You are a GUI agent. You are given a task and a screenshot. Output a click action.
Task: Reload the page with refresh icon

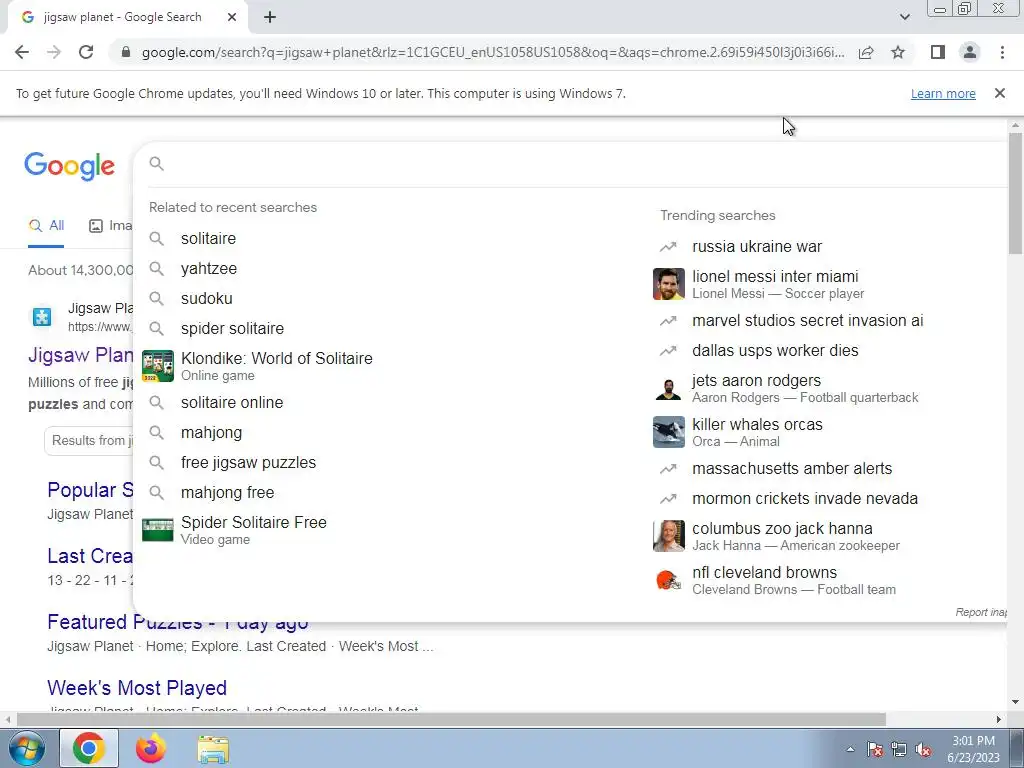86,52
